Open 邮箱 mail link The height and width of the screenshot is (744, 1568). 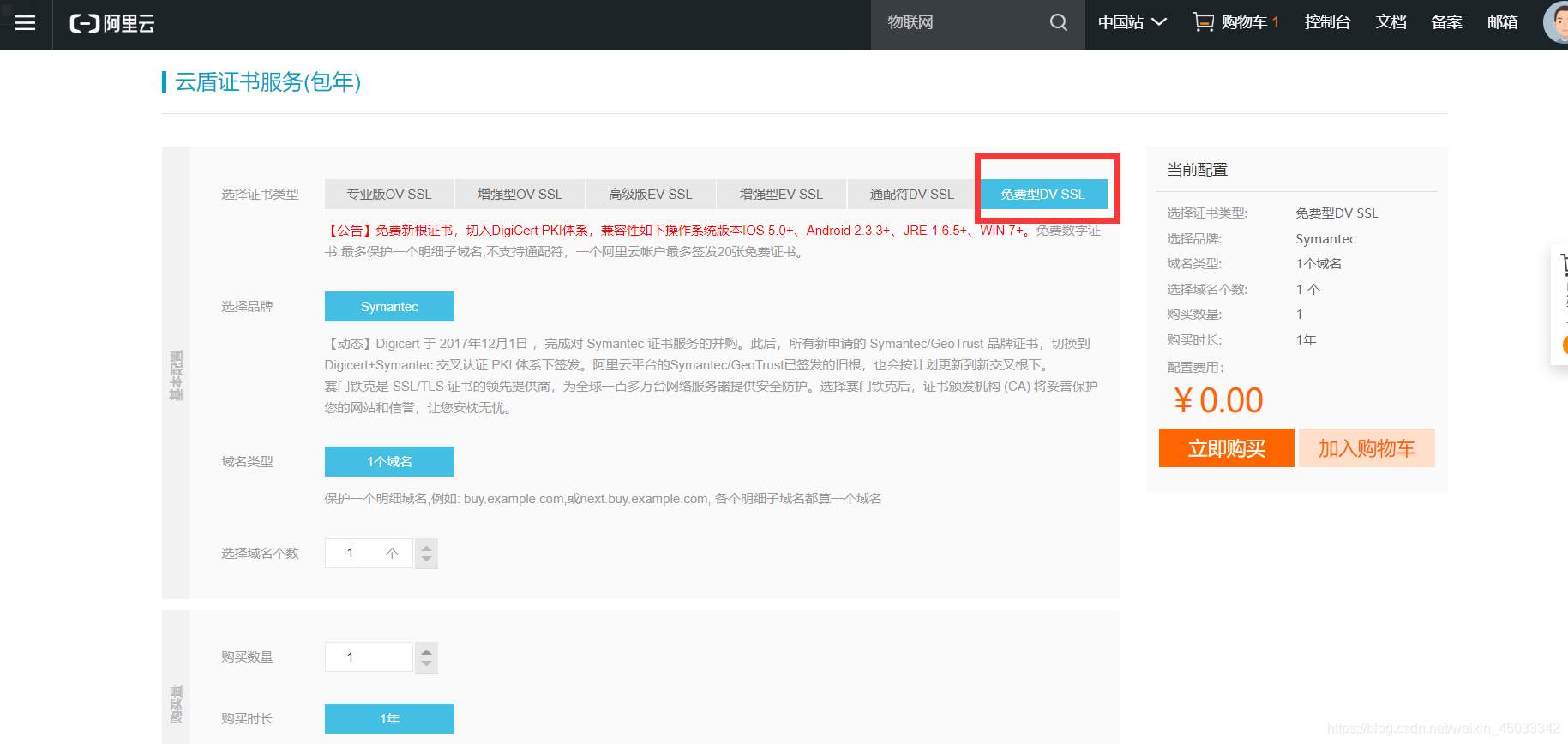click(x=1502, y=22)
